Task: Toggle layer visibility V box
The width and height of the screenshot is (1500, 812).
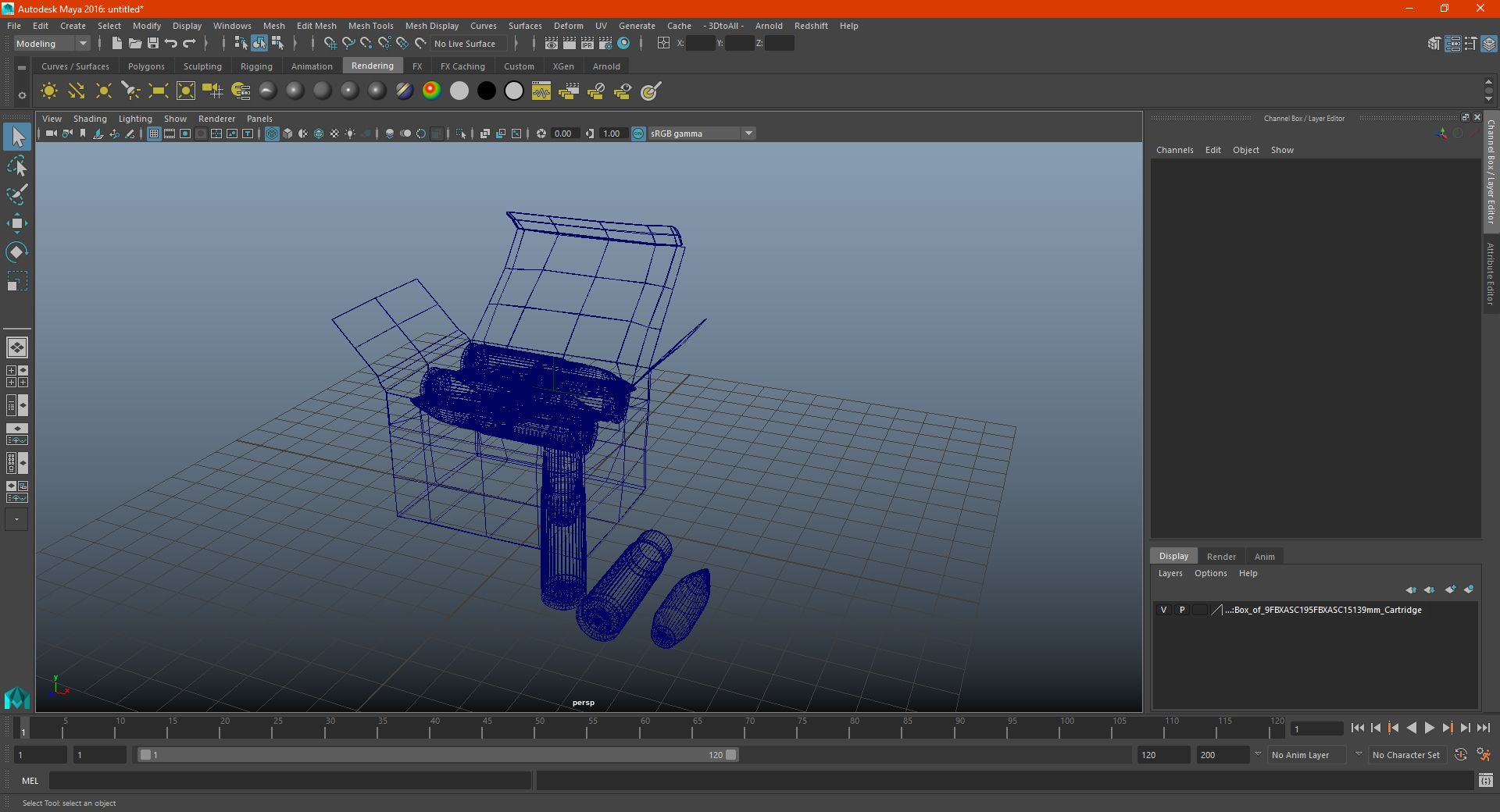Action: click(1163, 610)
